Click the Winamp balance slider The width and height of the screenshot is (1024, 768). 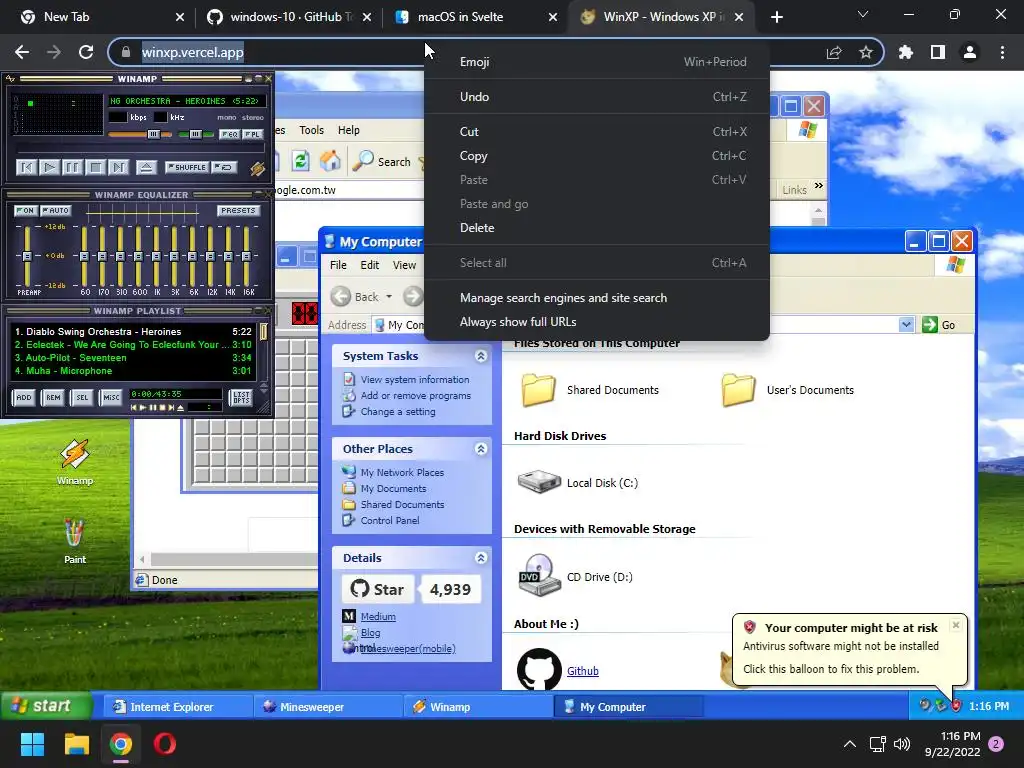click(x=195, y=135)
